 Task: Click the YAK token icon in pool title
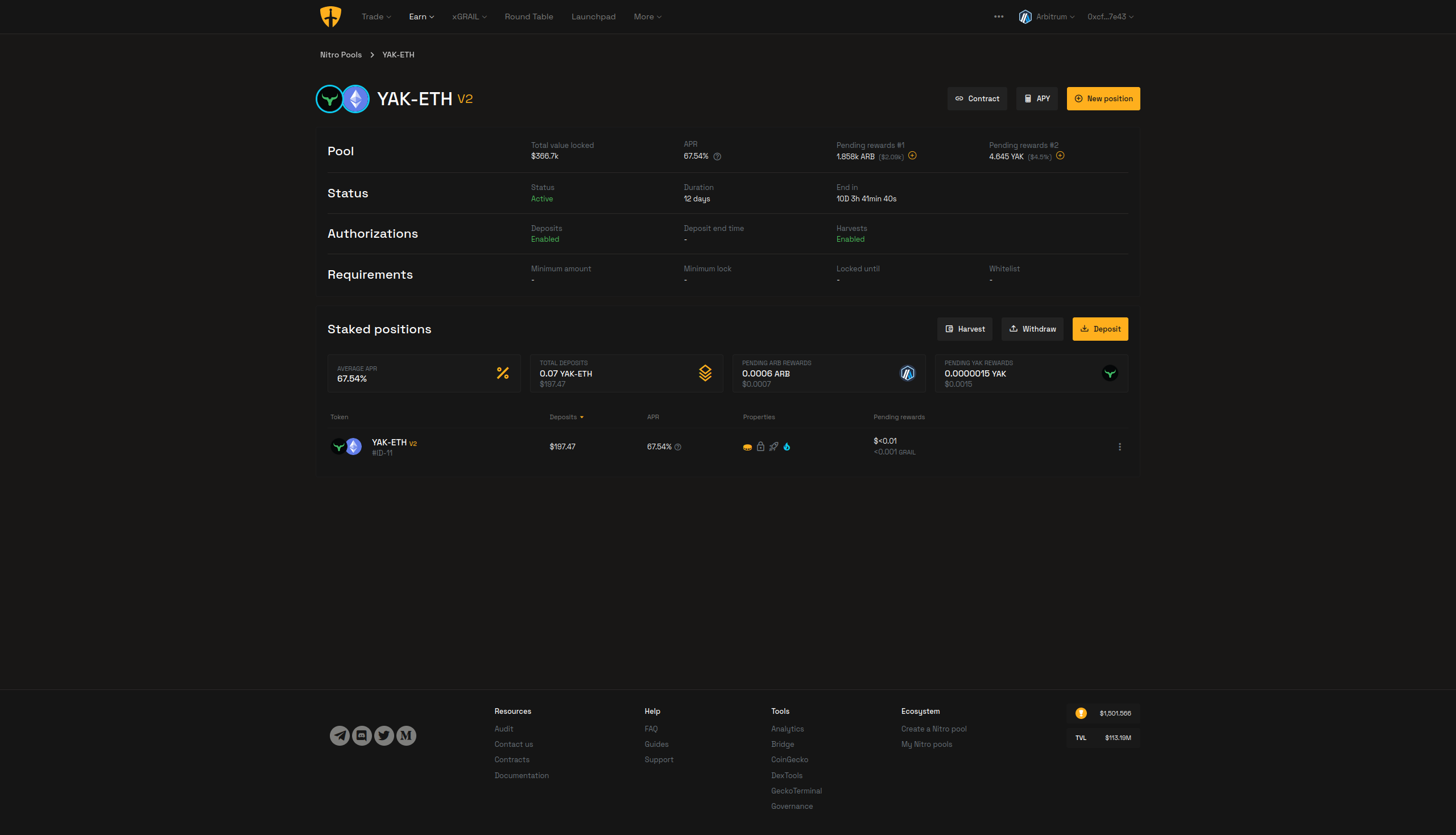pyautogui.click(x=330, y=98)
